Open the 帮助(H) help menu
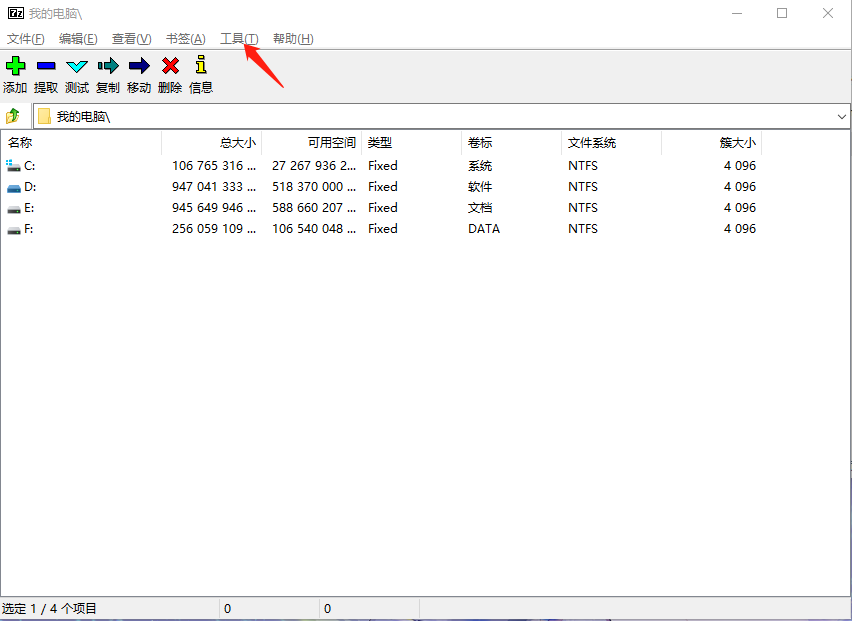852x621 pixels. click(x=293, y=39)
